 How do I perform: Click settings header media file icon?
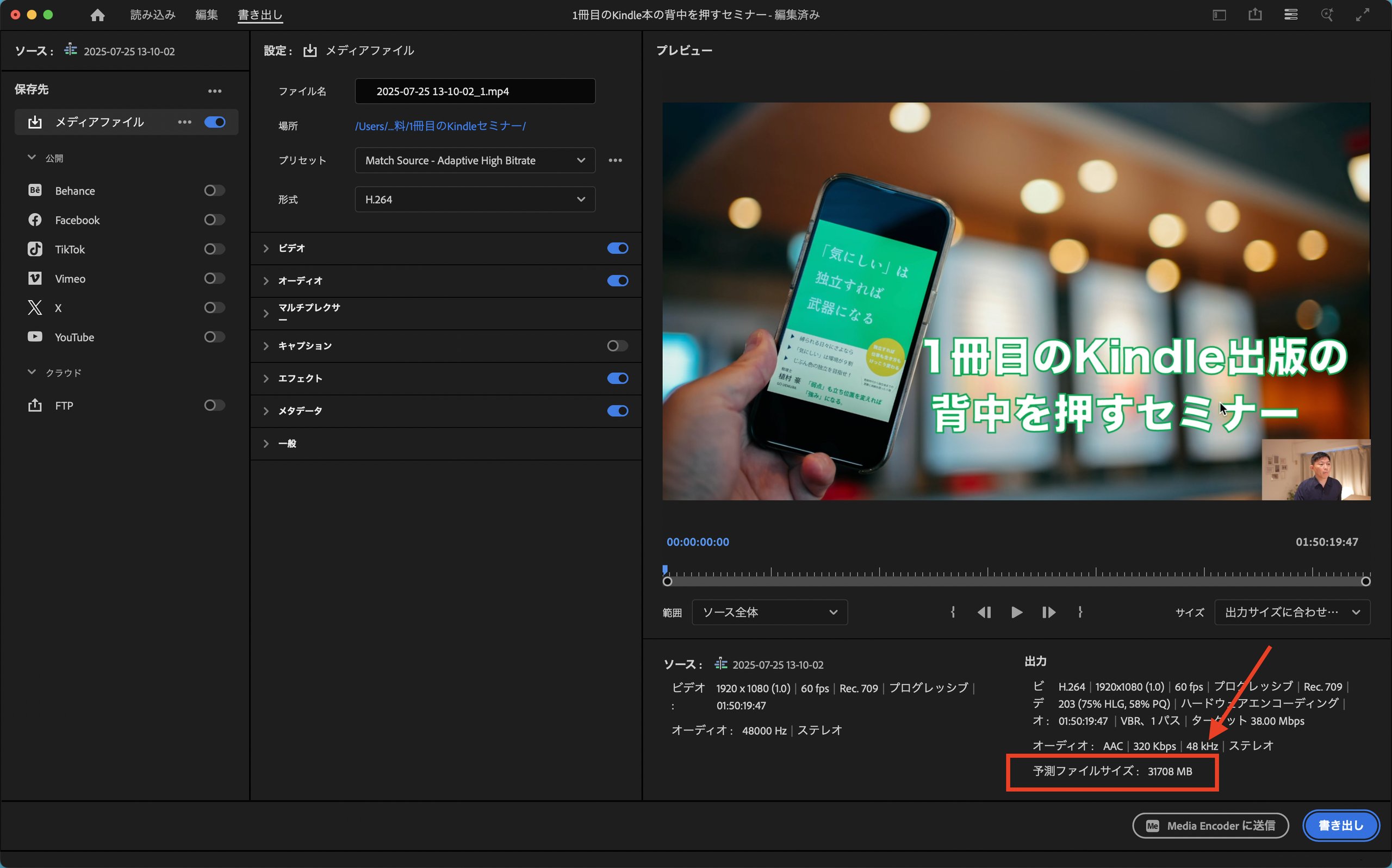(310, 51)
